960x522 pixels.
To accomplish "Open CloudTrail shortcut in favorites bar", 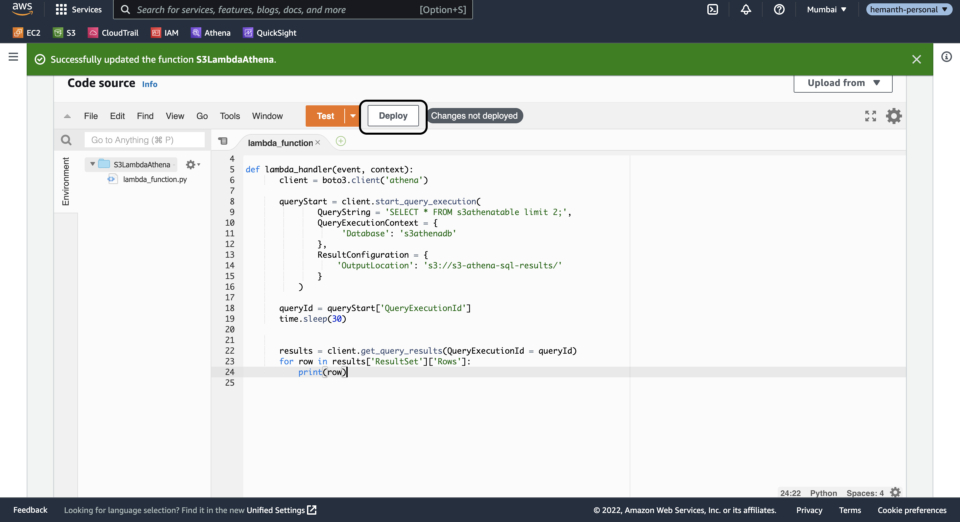I will [113, 33].
